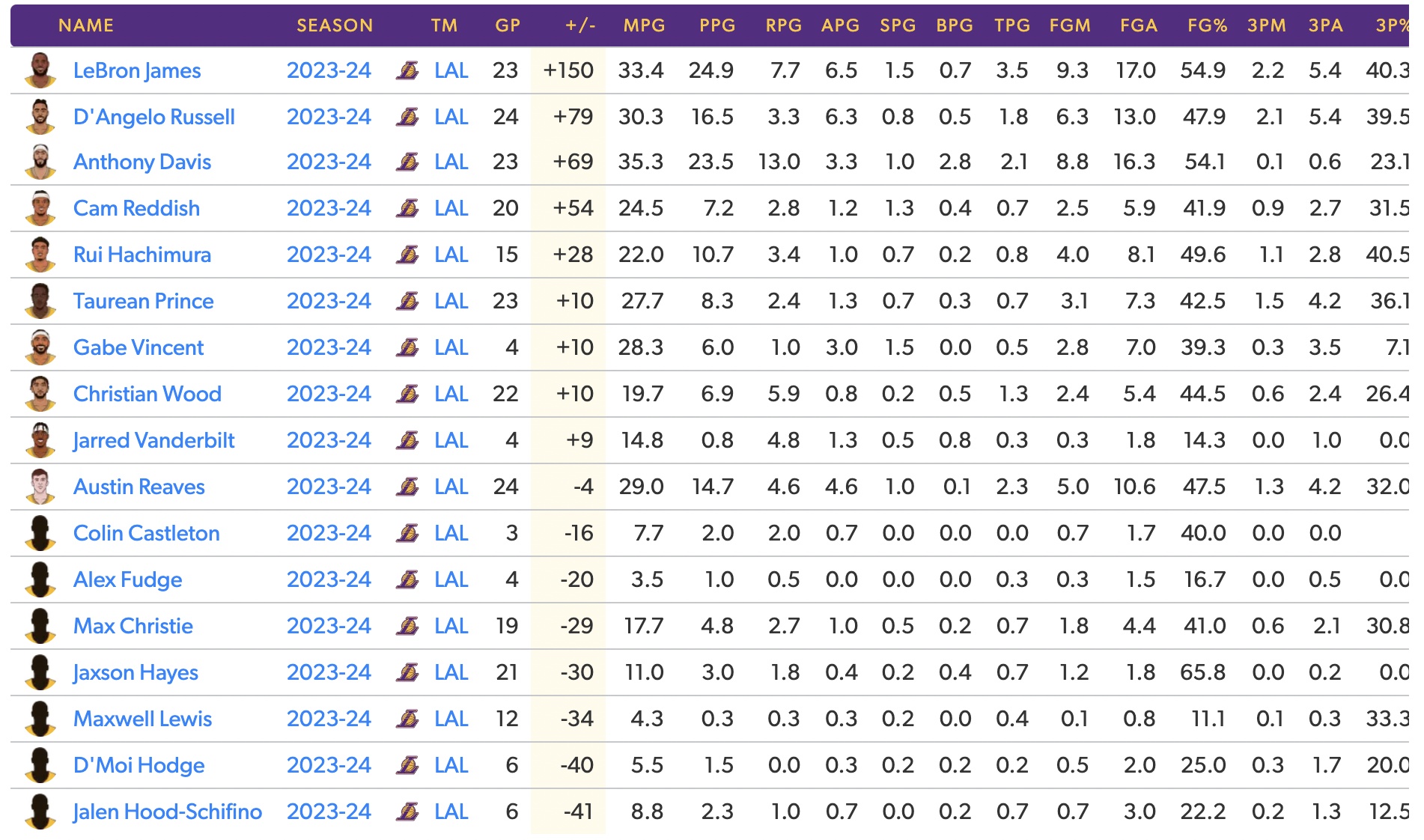Click Christian Wood's headshot avatar
This screenshot has width=1424, height=840.
coord(40,394)
